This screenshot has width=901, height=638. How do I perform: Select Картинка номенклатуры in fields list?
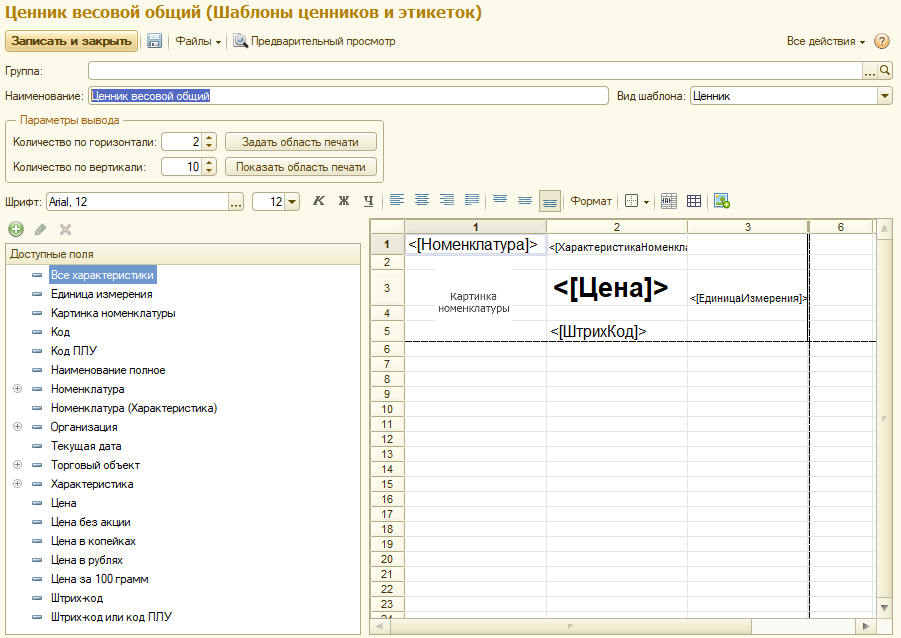pyautogui.click(x=113, y=313)
